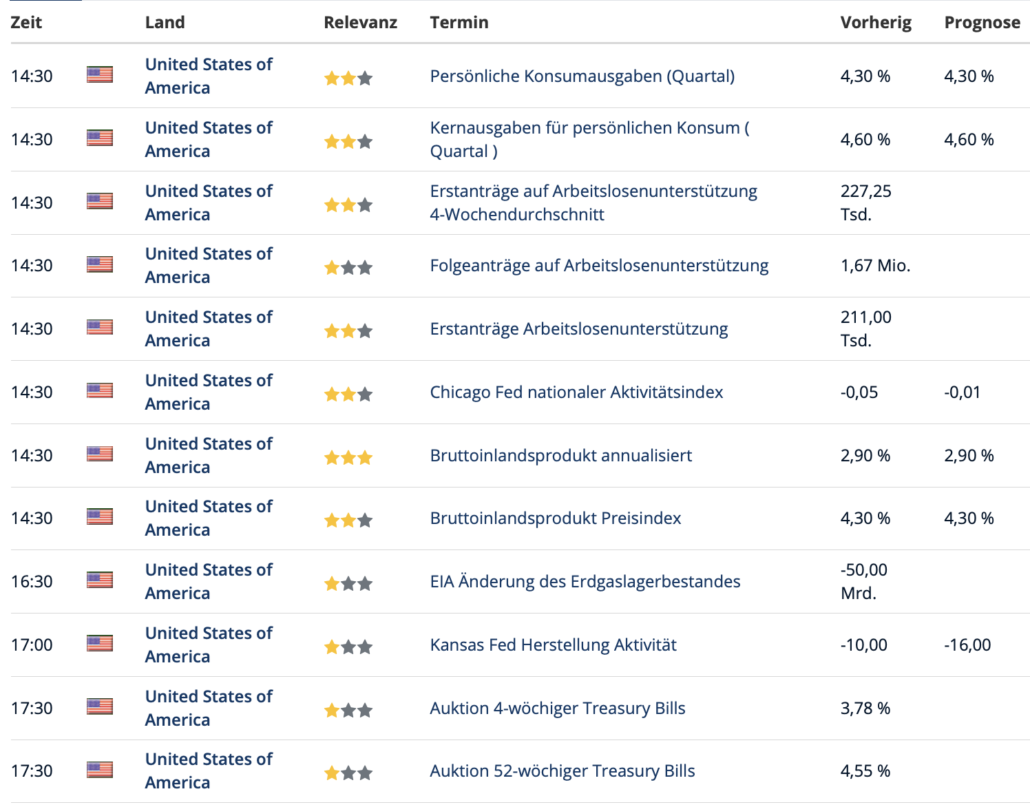The image size is (1030, 807).
Task: Click the US flag in the Persönliche Konsumausgaben row
Action: (99, 75)
